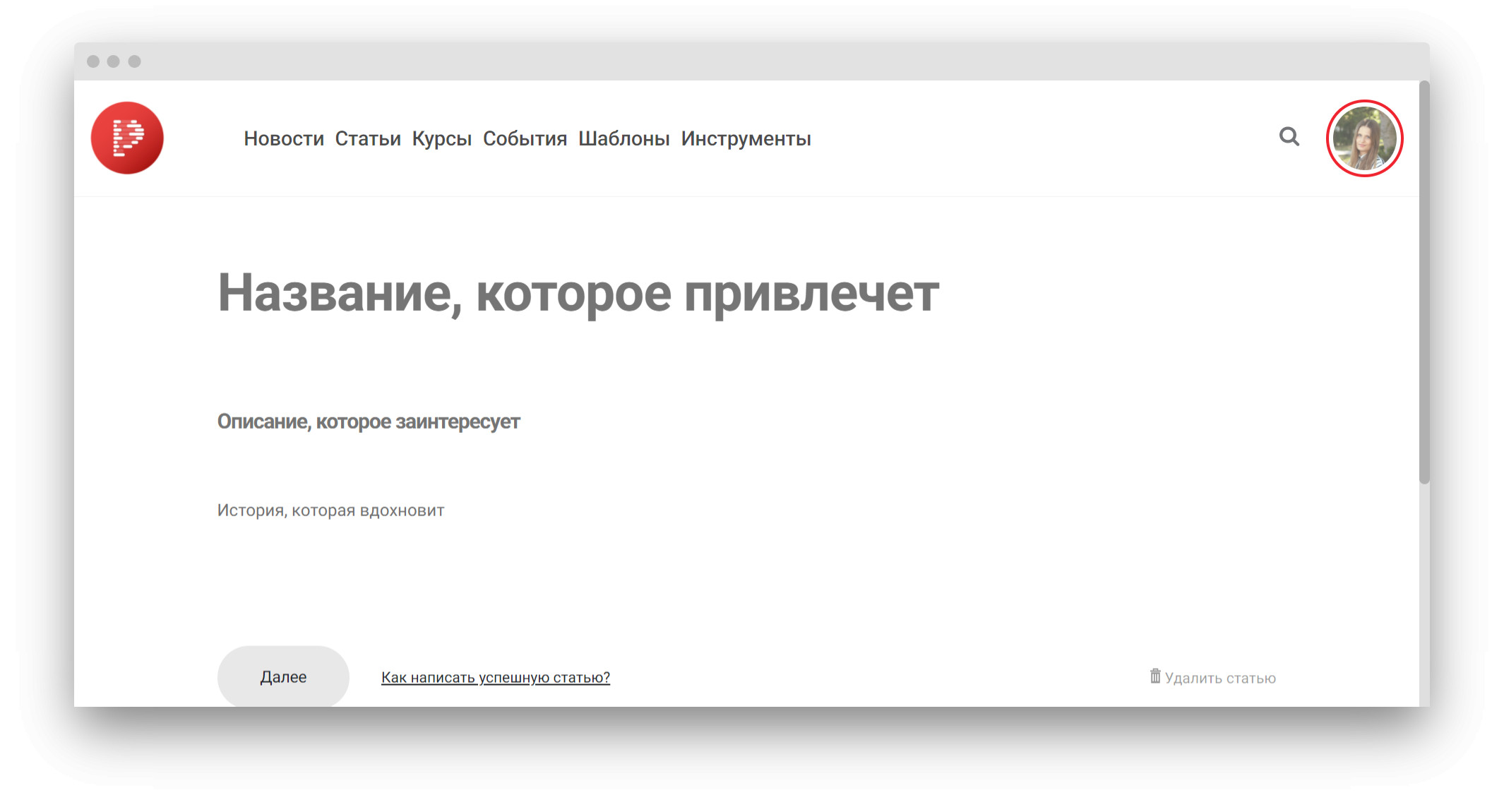This screenshot has height=812, width=1504.
Task: Click the description field 'Описание, которое заинтересует'
Action: [x=368, y=422]
